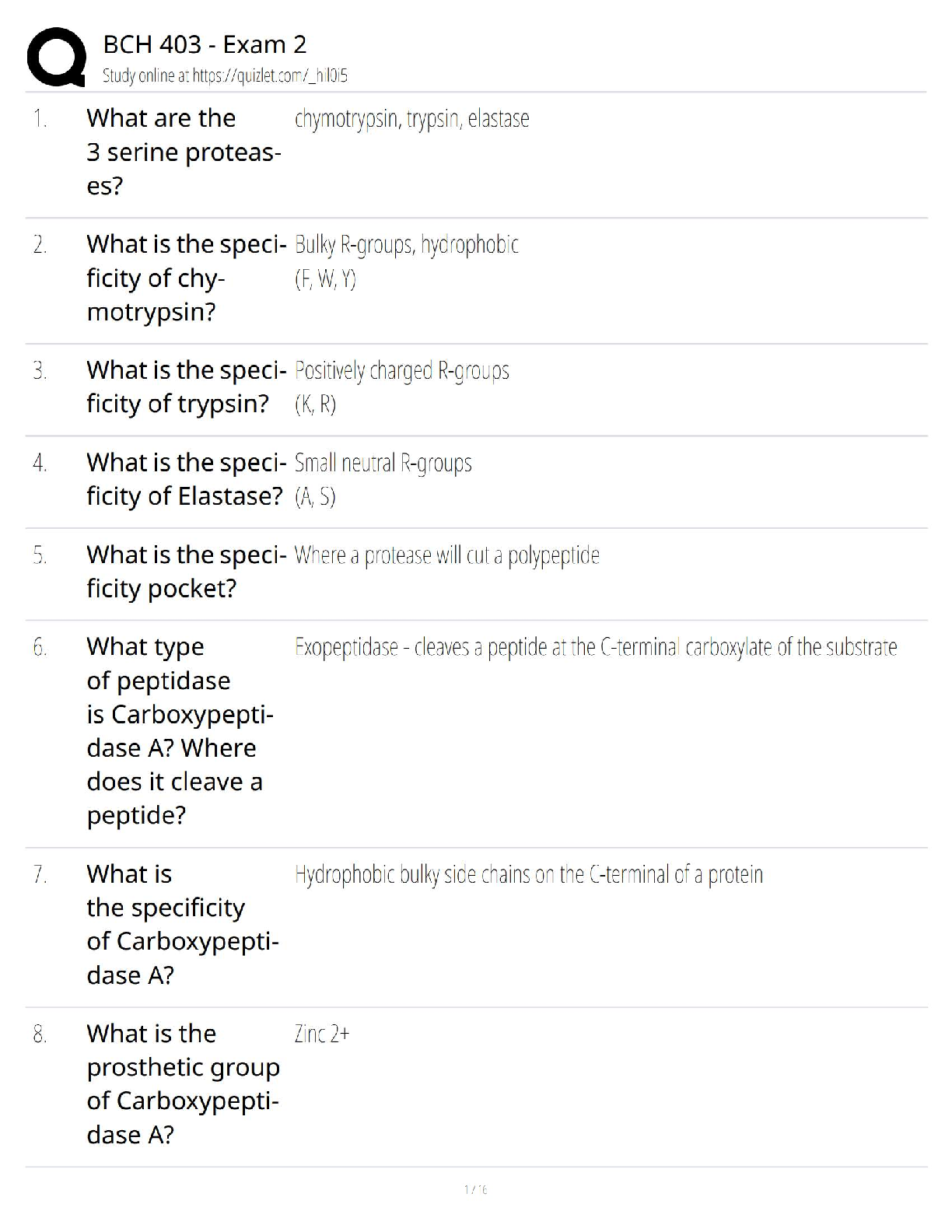Select question about 3 serine proteases
The image size is (952, 1232).
(184, 152)
